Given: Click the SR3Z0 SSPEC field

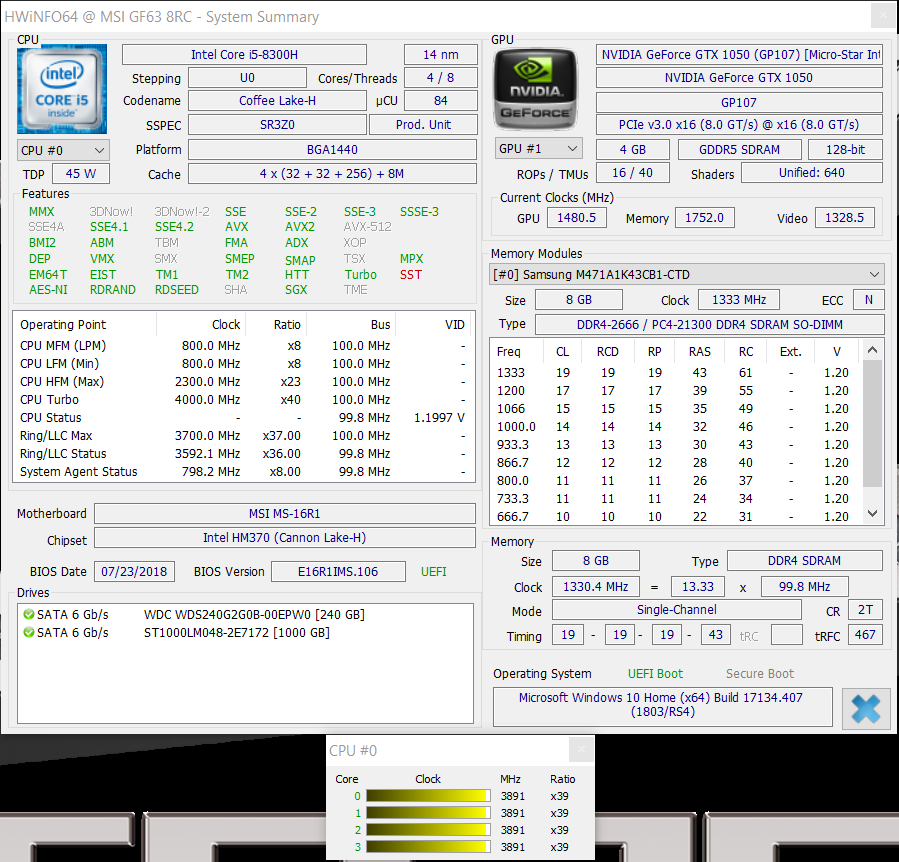Looking at the screenshot, I should point(277,124).
